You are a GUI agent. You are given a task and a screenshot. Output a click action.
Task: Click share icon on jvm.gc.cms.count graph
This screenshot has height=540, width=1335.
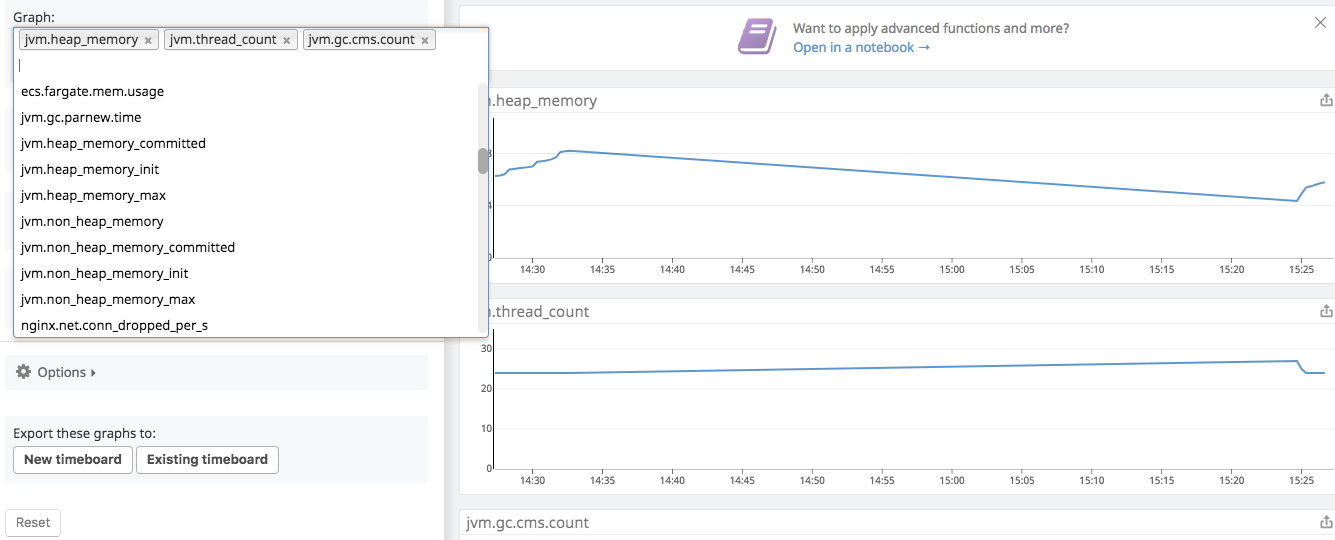click(x=1326, y=522)
